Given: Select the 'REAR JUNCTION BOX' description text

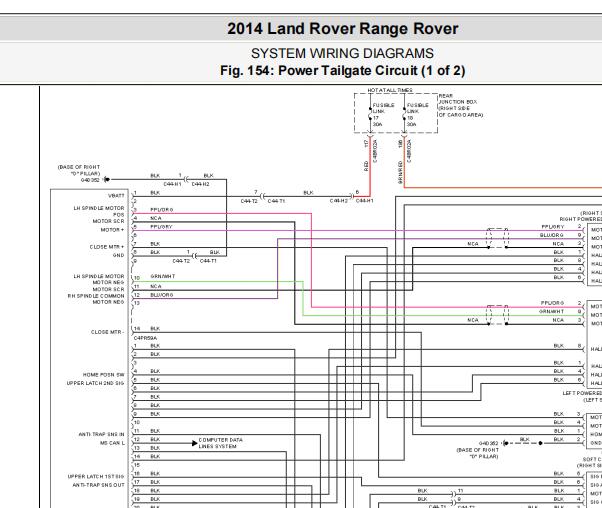Looking at the screenshot, I should pos(461,105).
